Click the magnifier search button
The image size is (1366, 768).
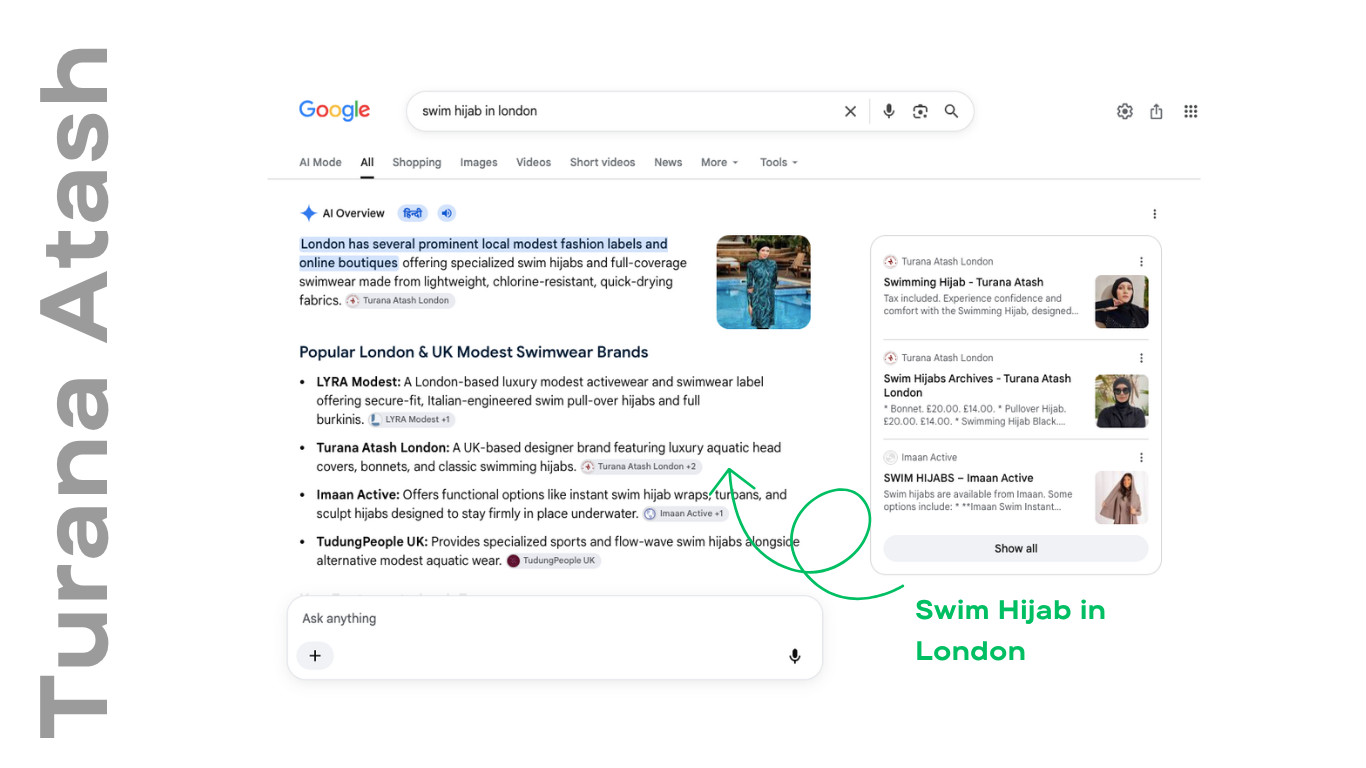[x=951, y=111]
